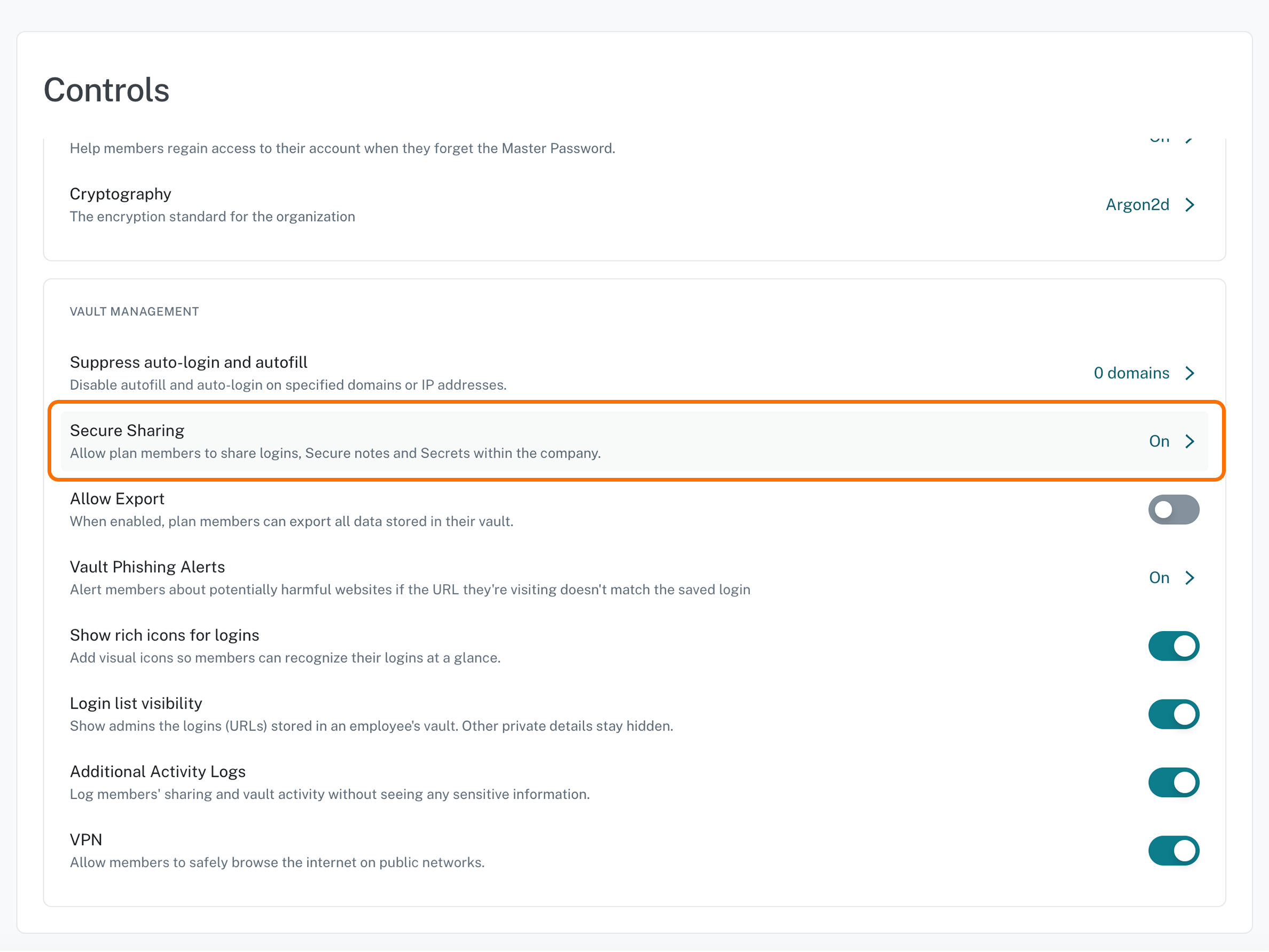Click 'When enabled, plan members can export' description
Screen dimensions: 1269x952
coord(292,522)
